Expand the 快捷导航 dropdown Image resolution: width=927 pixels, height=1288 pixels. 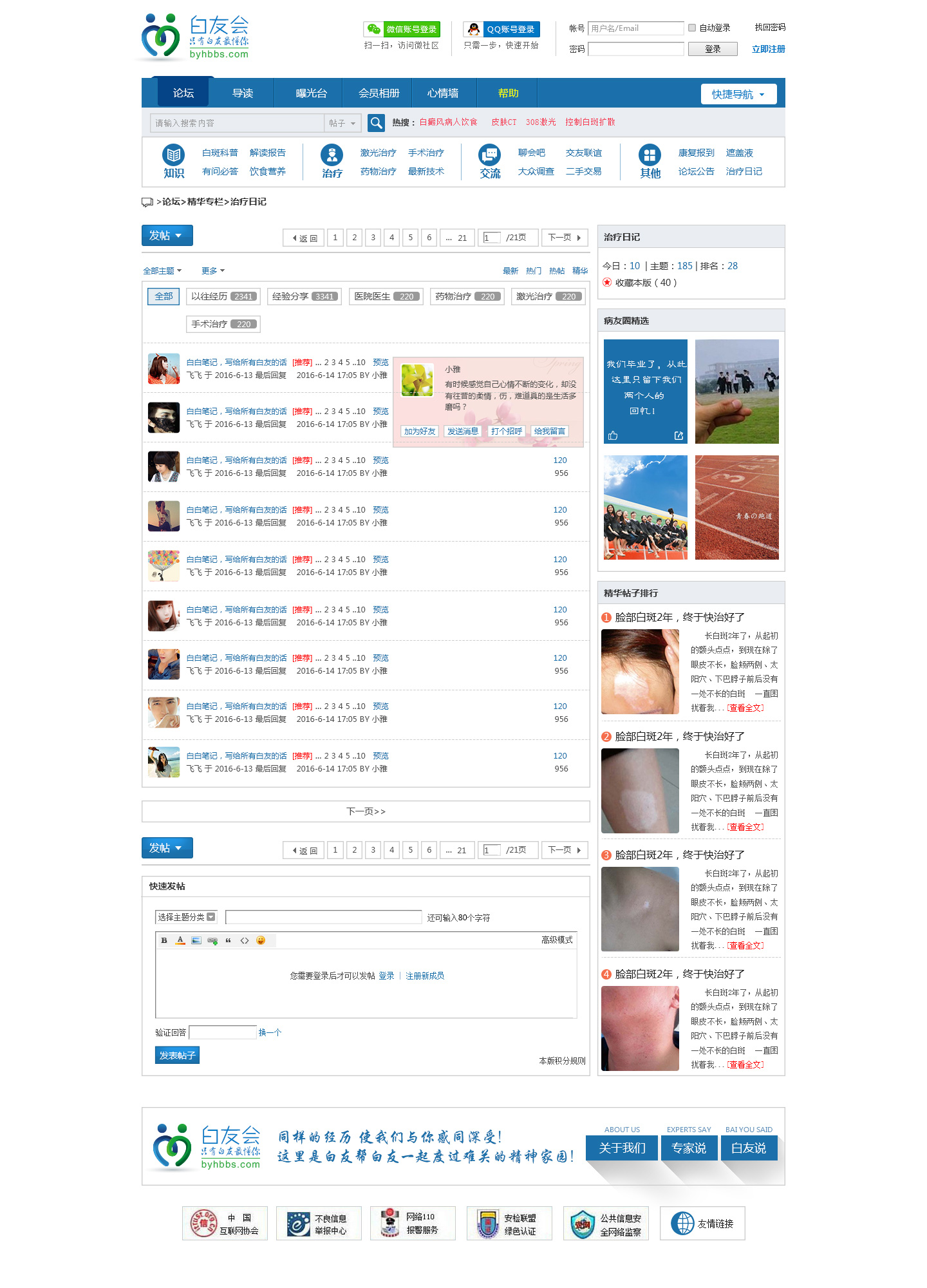coord(738,94)
